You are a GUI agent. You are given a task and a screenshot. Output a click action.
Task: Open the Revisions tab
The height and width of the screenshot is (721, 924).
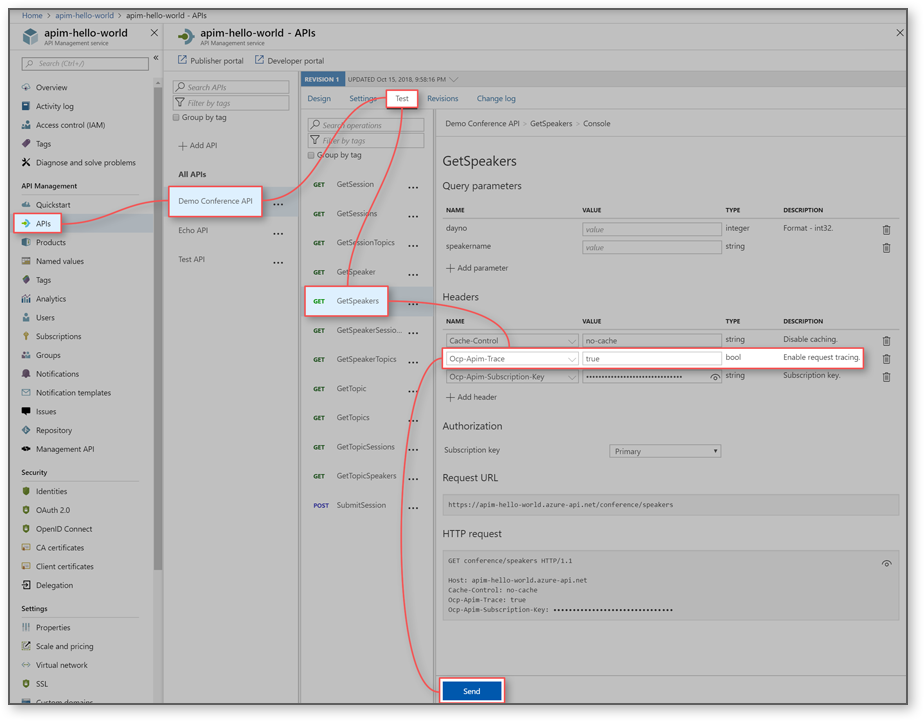click(x=443, y=98)
